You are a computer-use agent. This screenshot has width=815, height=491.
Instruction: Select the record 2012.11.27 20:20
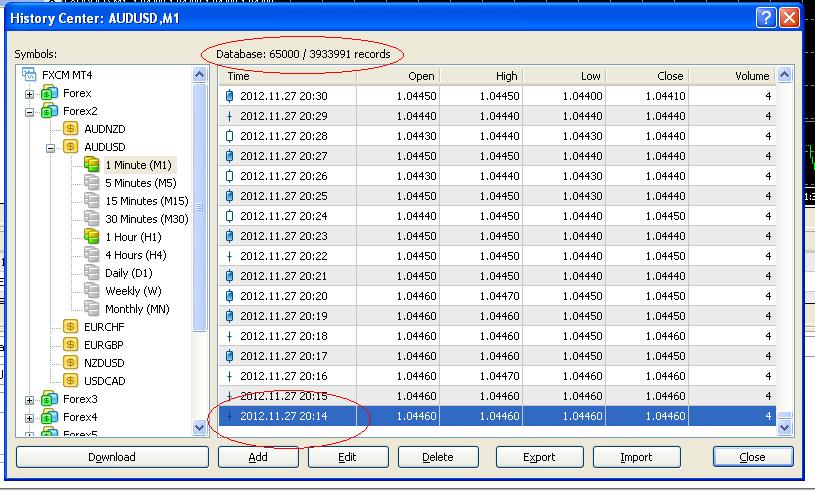tap(497, 296)
